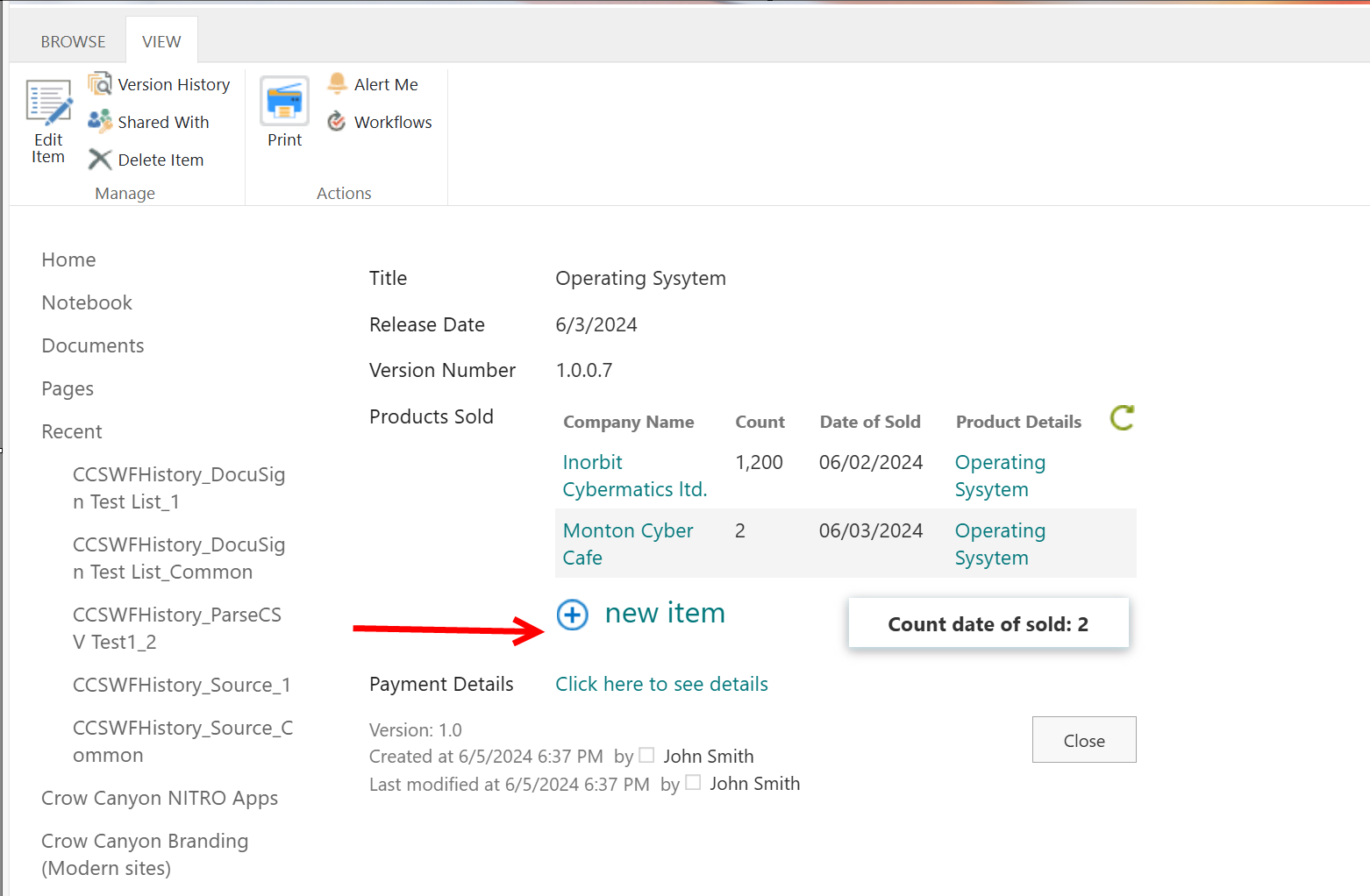The width and height of the screenshot is (1370, 896).
Task: Open CCSWFHistory_DocuSign Test List_Common
Action: pyautogui.click(x=179, y=558)
